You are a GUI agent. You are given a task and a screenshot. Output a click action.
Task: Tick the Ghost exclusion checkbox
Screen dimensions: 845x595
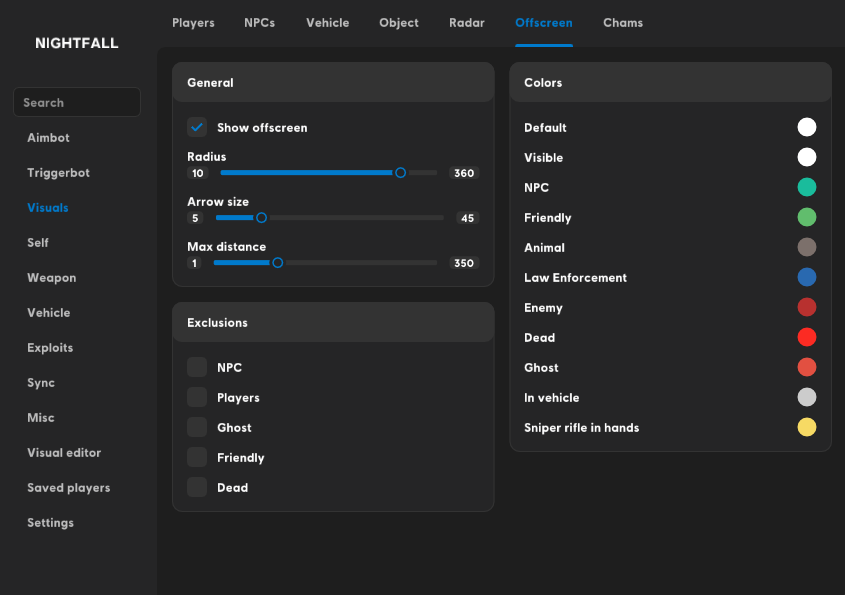(197, 427)
